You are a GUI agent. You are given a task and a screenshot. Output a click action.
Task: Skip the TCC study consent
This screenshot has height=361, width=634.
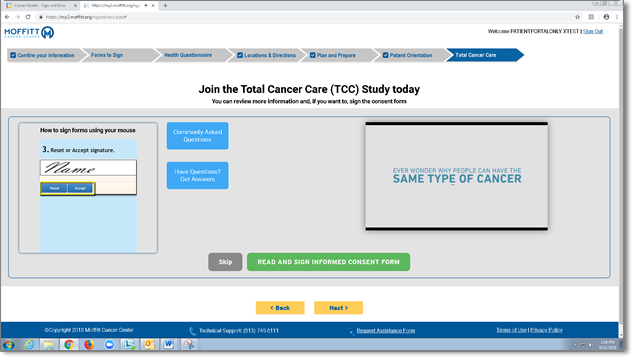pos(225,262)
